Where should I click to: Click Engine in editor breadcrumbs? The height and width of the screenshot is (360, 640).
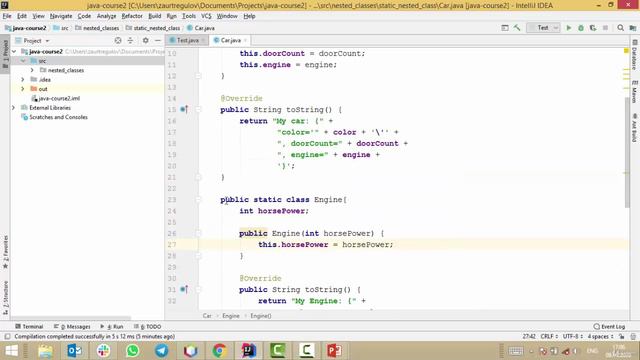click(231, 316)
